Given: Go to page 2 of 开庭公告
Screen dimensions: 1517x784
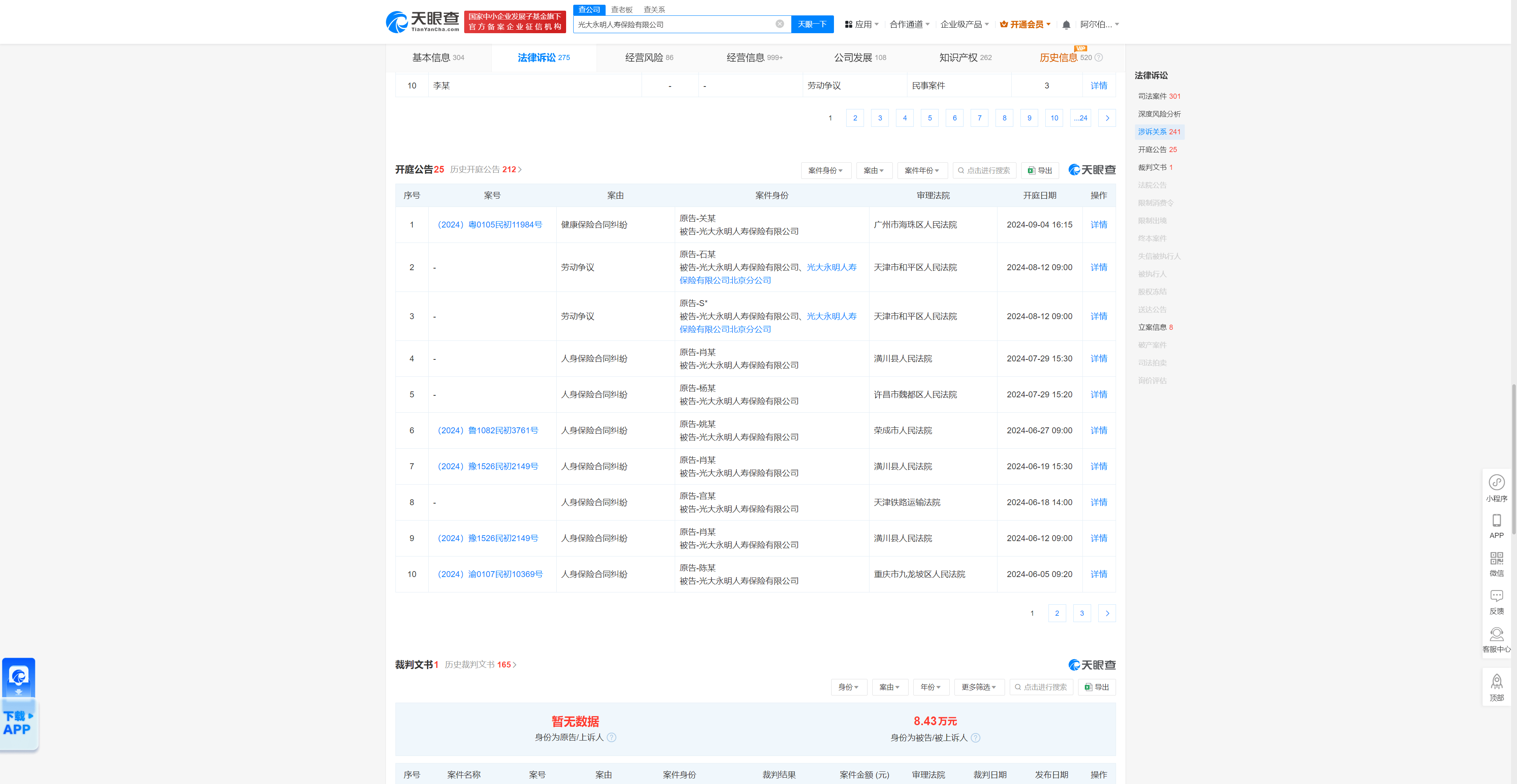Looking at the screenshot, I should pyautogui.click(x=1056, y=613).
